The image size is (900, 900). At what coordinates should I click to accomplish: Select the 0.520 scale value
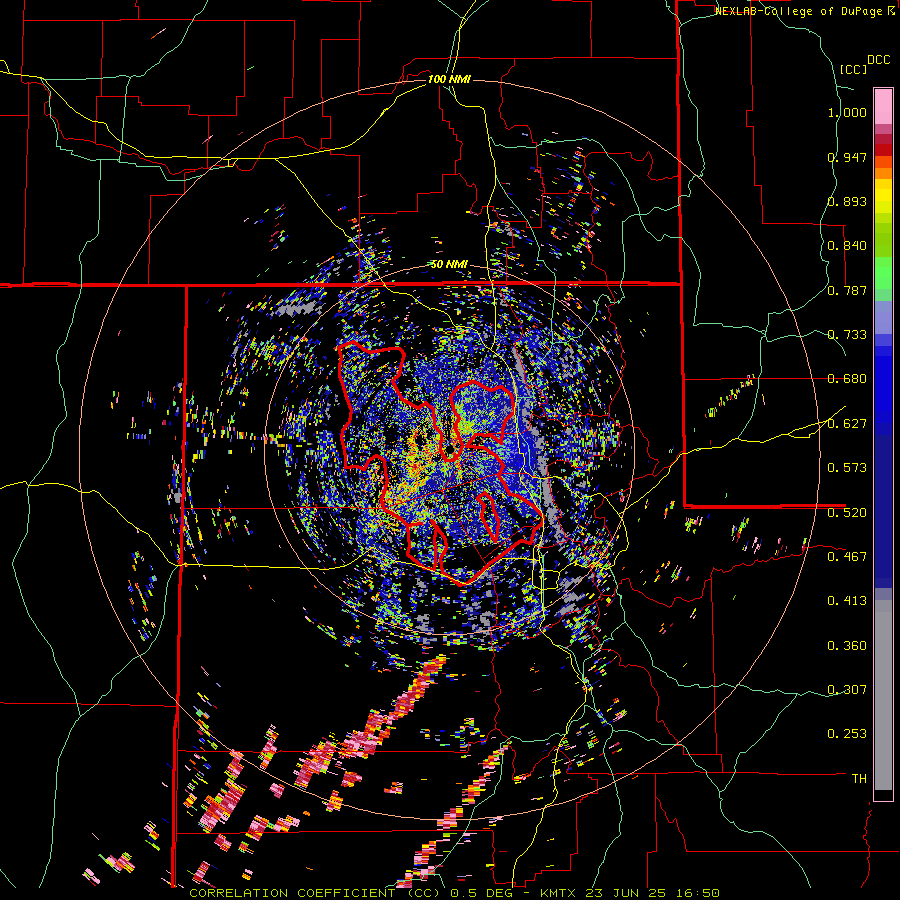(847, 513)
